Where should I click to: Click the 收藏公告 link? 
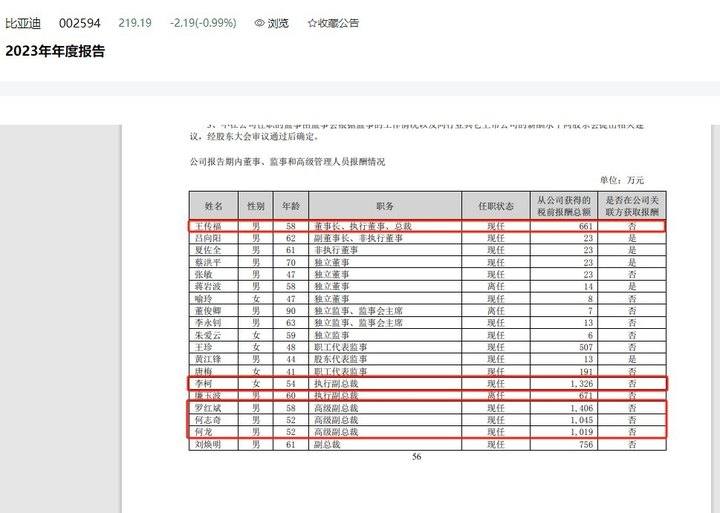point(338,23)
